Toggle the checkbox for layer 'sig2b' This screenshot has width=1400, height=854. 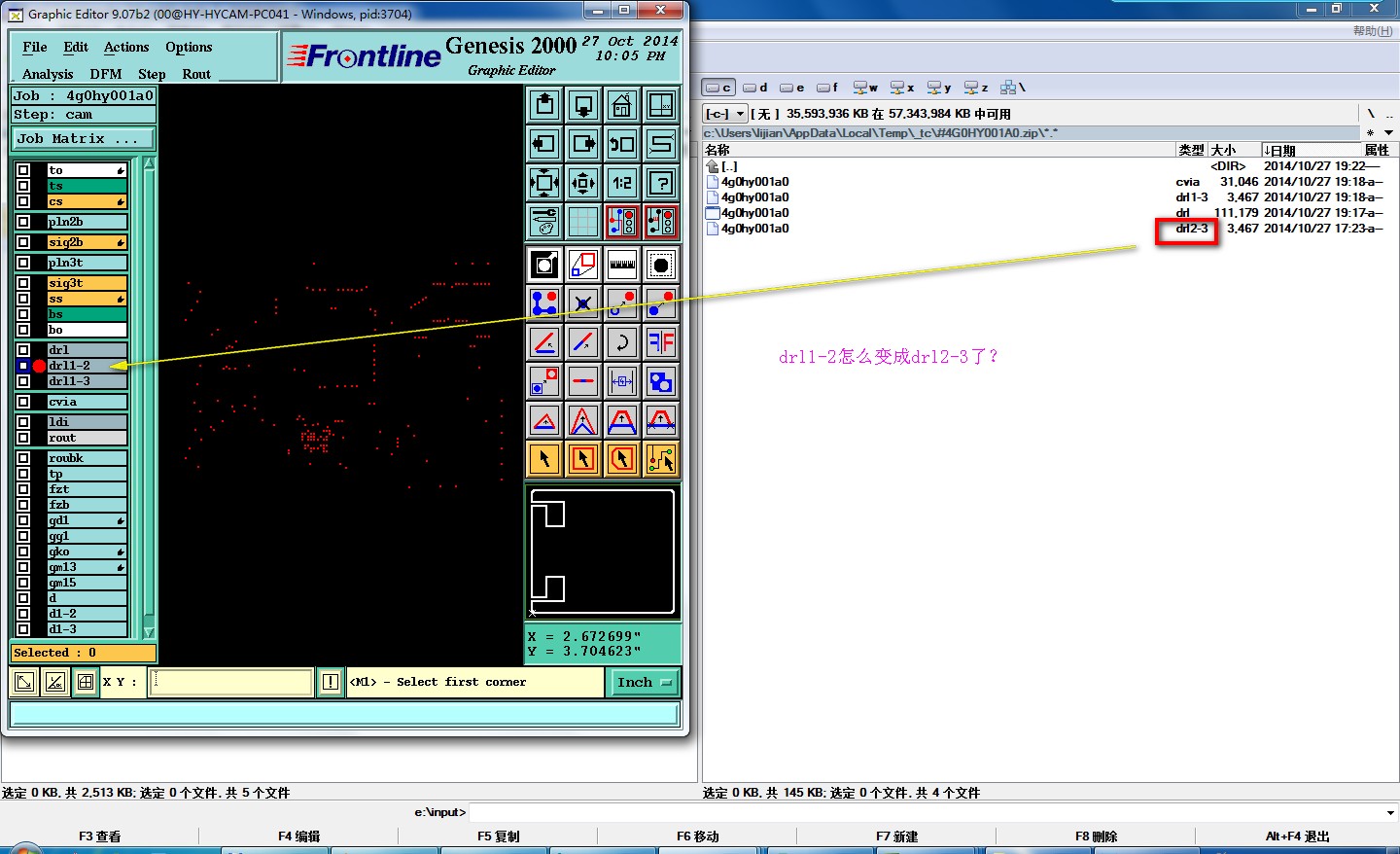[23, 242]
